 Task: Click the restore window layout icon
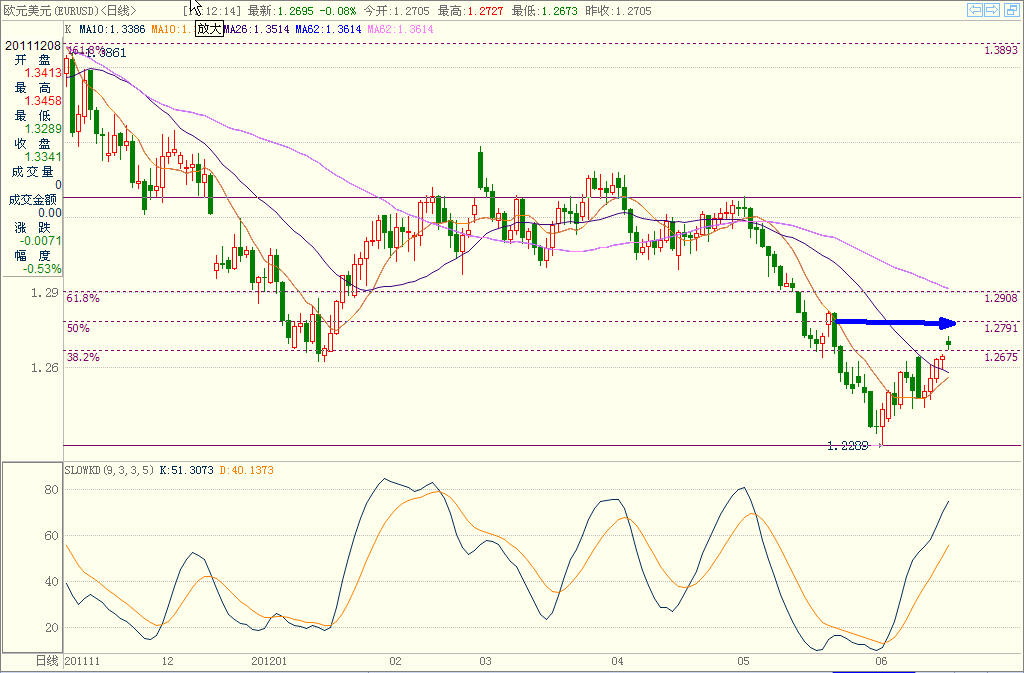coord(1010,9)
